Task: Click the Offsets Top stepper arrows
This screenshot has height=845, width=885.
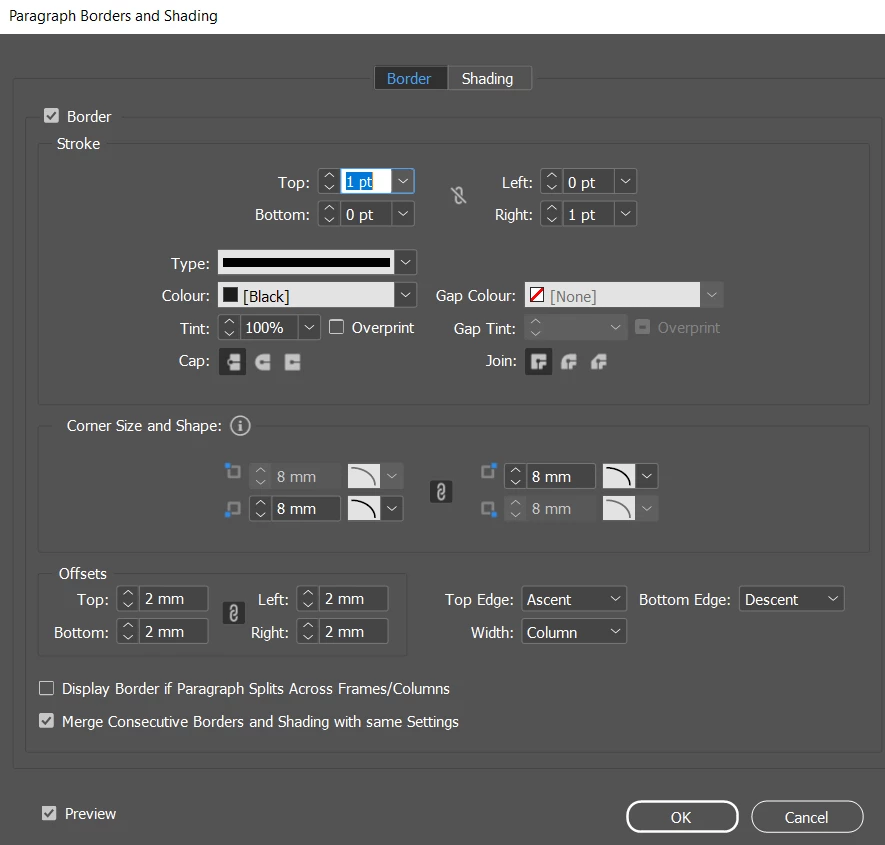Action: pos(128,599)
